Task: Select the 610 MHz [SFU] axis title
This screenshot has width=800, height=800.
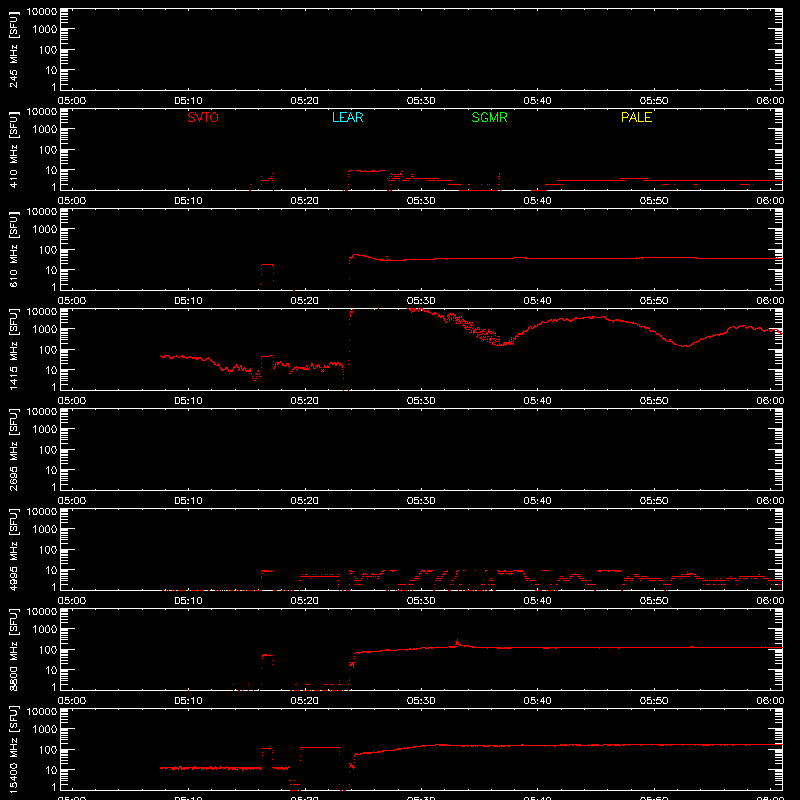Action: (x=13, y=249)
